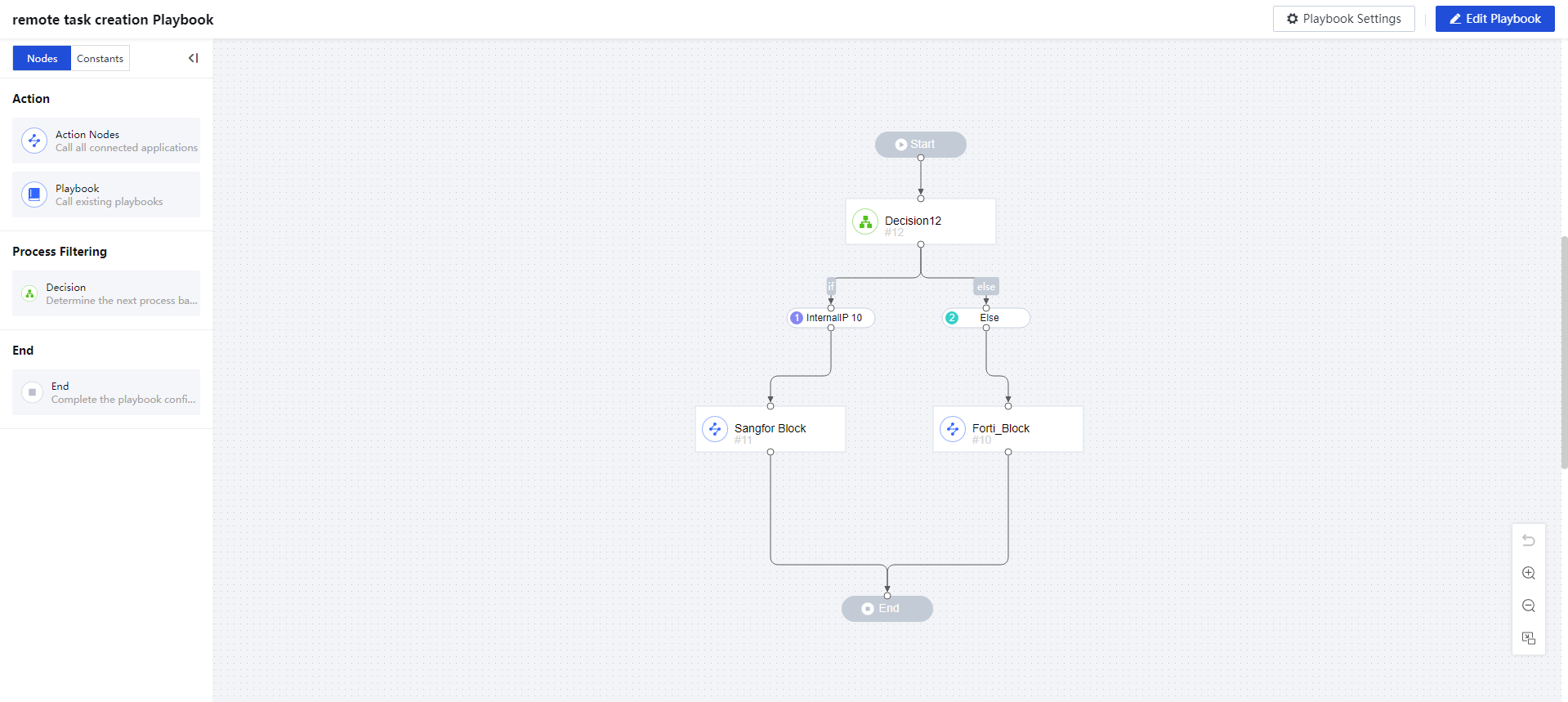Click the End node on canvas
This screenshot has width=1568, height=702.
coord(887,609)
